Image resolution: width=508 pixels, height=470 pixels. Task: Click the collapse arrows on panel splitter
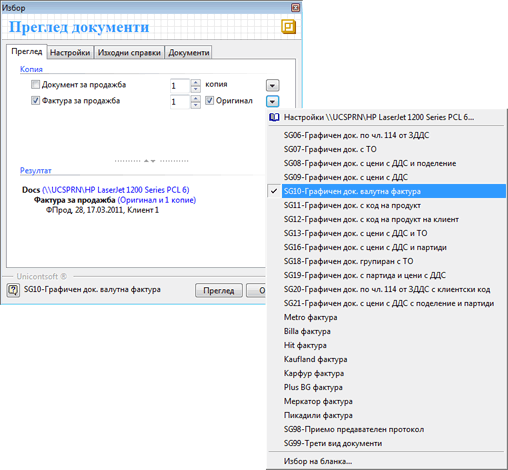click(149, 161)
